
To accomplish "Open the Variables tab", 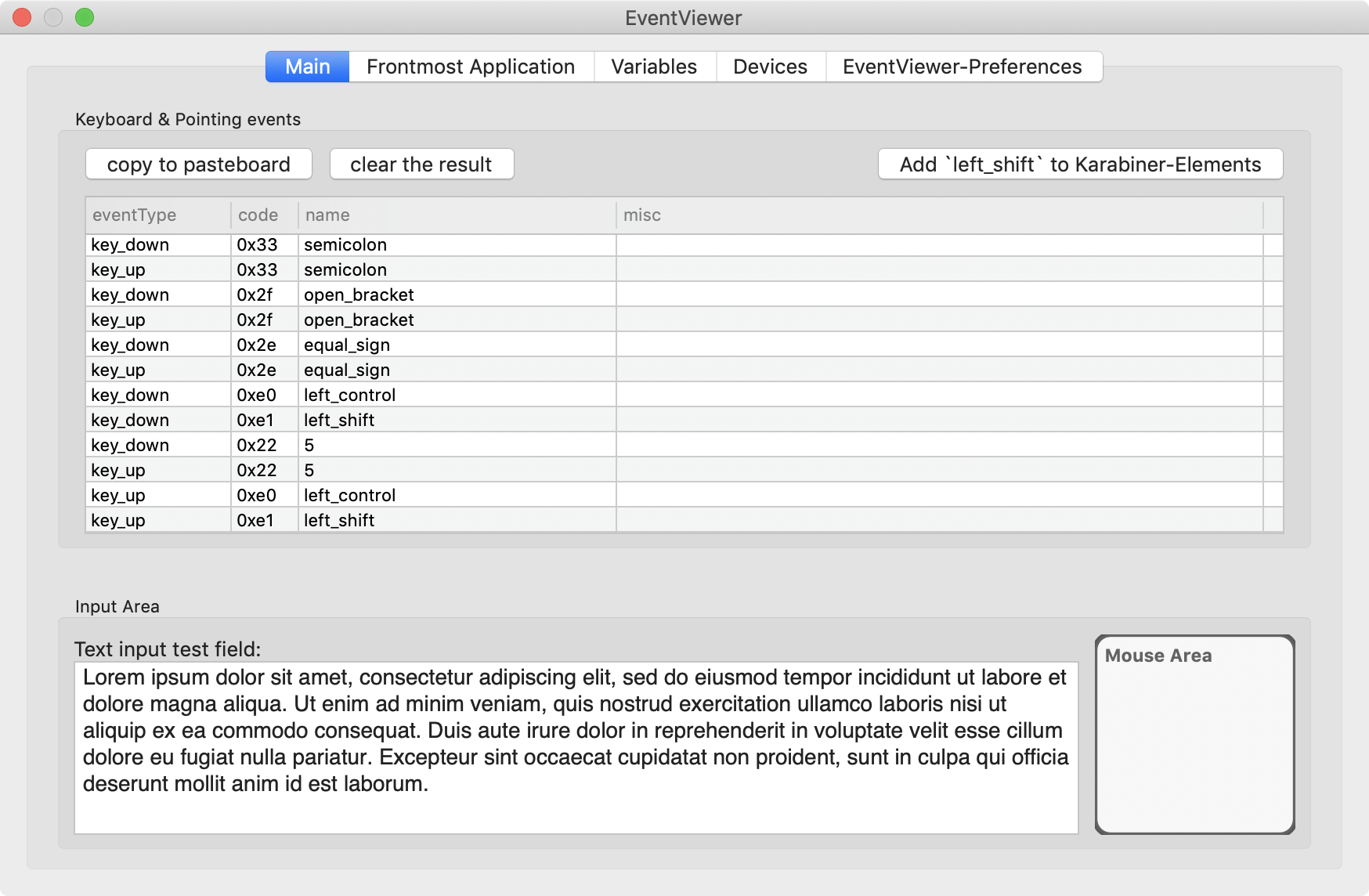I will click(654, 67).
